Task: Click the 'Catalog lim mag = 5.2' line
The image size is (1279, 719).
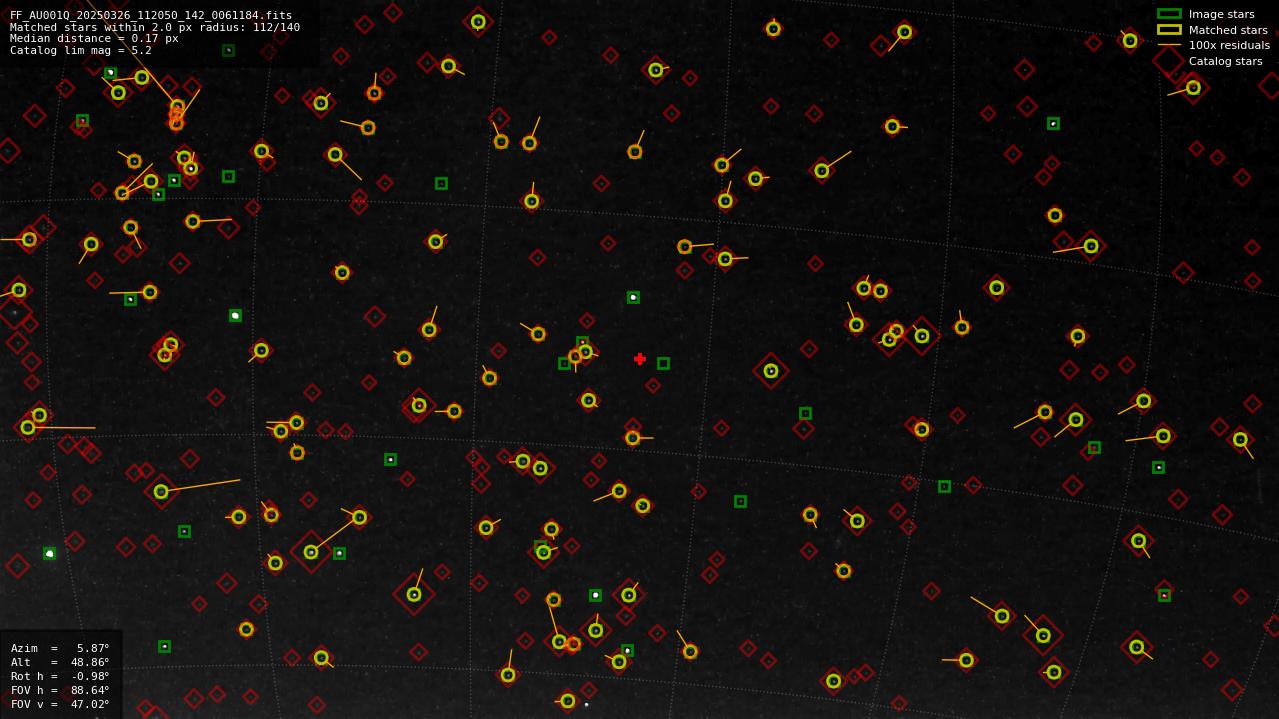Action: tap(81, 50)
